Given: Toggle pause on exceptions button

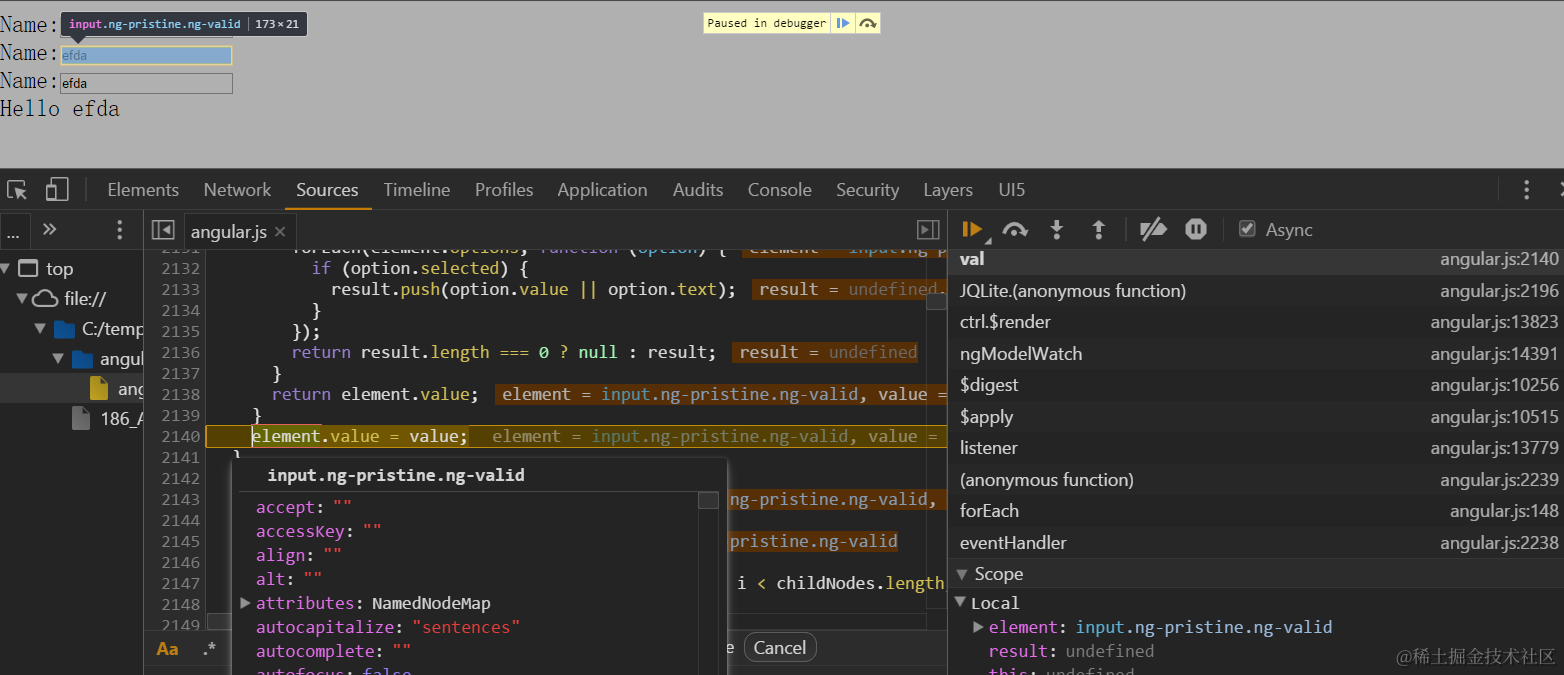Looking at the screenshot, I should click(x=1196, y=229).
